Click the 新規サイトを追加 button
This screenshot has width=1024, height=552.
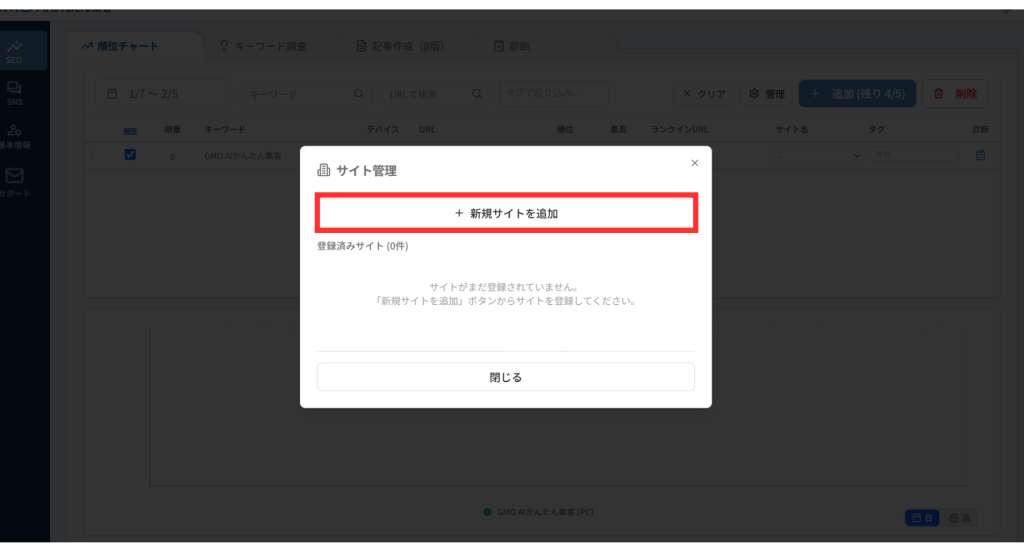[505, 213]
